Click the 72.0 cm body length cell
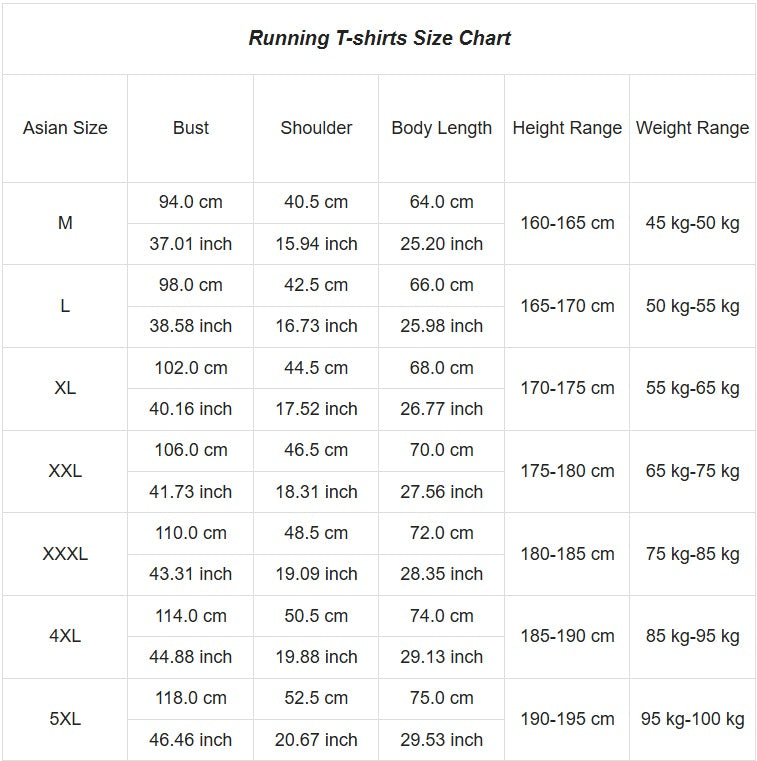 441,533
